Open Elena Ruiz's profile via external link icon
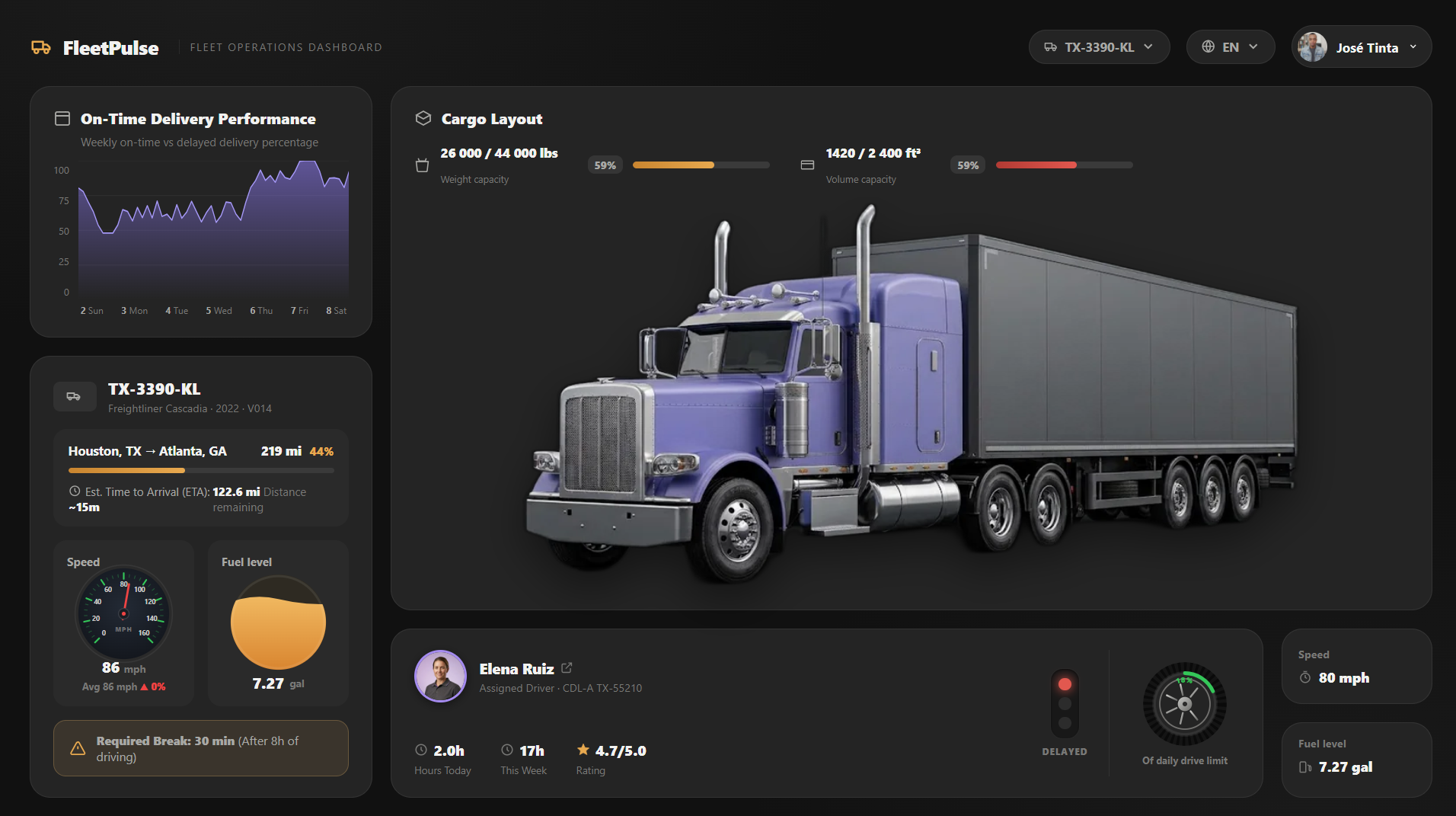 click(567, 668)
